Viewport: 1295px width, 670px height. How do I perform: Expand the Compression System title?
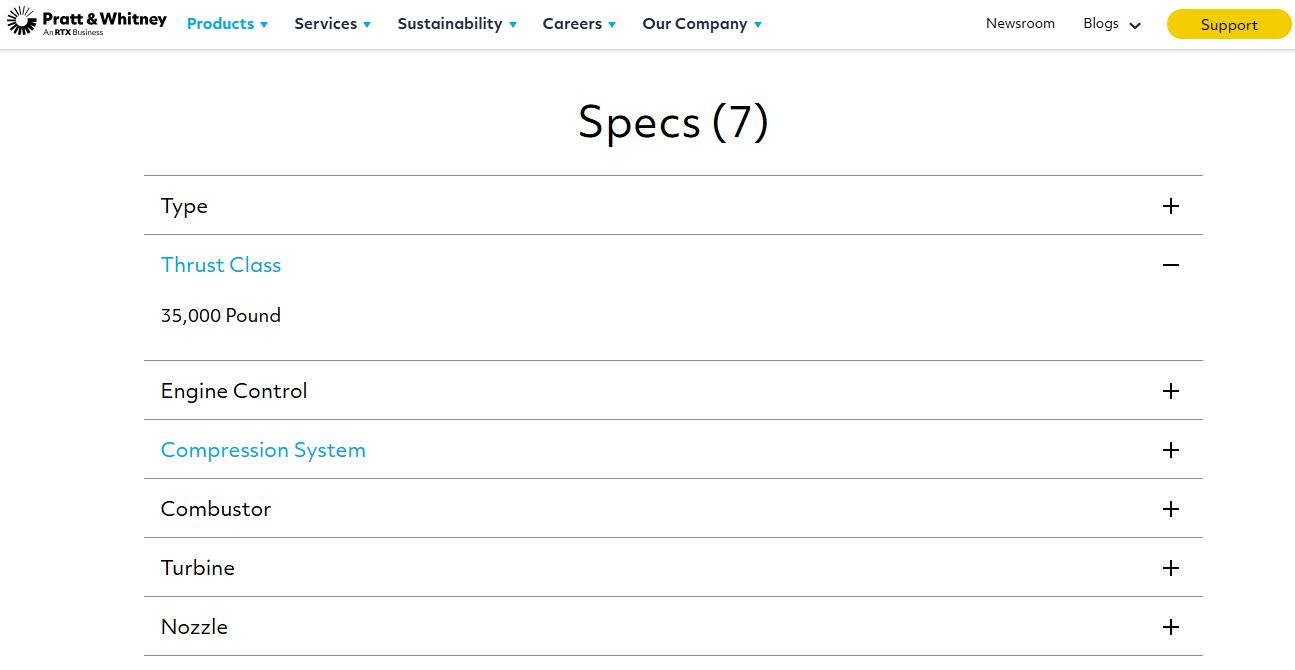(x=263, y=450)
